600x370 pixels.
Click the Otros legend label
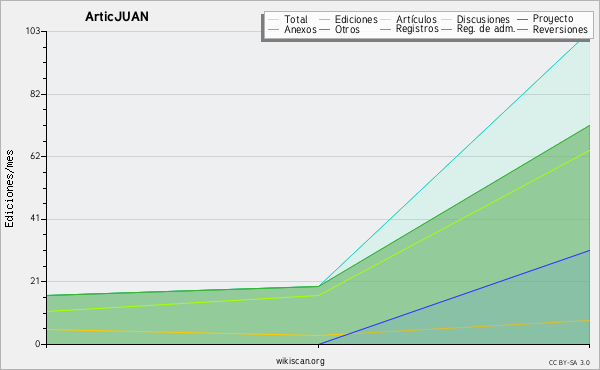(x=347, y=29)
